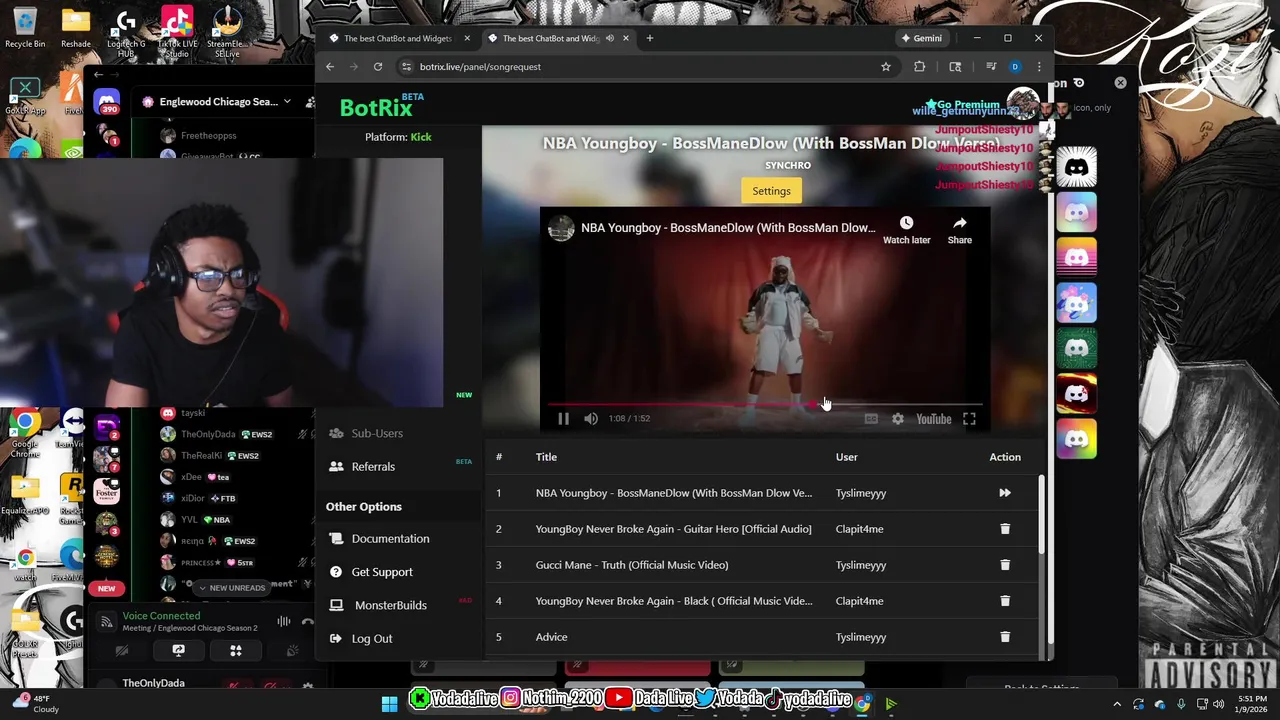This screenshot has width=1280, height=720.
Task: Reload the botrix.live page
Action: 378,67
